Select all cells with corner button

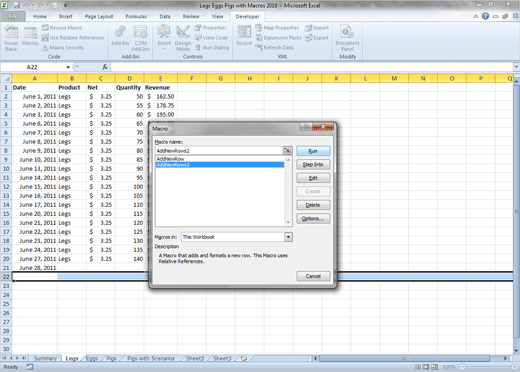click(x=6, y=78)
